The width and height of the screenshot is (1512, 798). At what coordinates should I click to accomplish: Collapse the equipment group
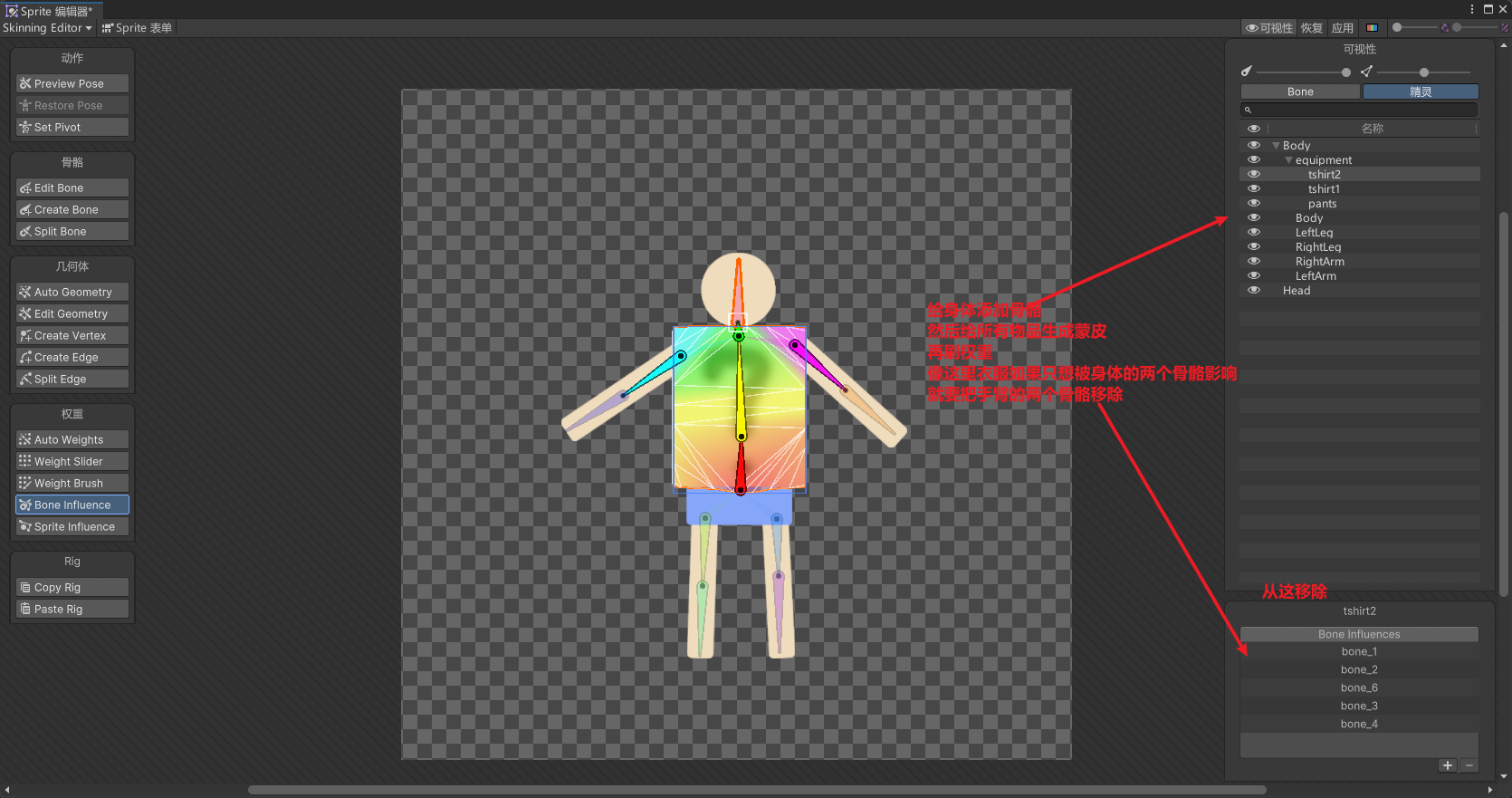click(x=1288, y=160)
